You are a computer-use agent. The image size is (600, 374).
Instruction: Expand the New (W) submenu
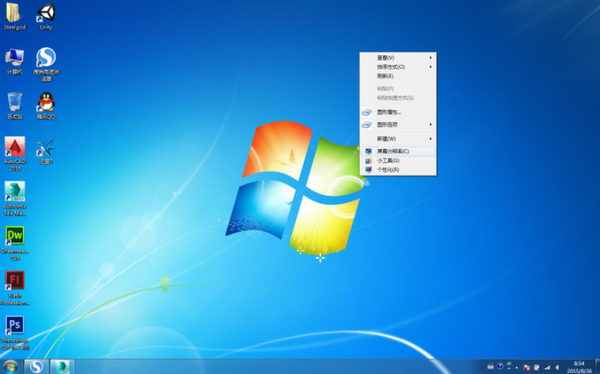click(x=398, y=139)
